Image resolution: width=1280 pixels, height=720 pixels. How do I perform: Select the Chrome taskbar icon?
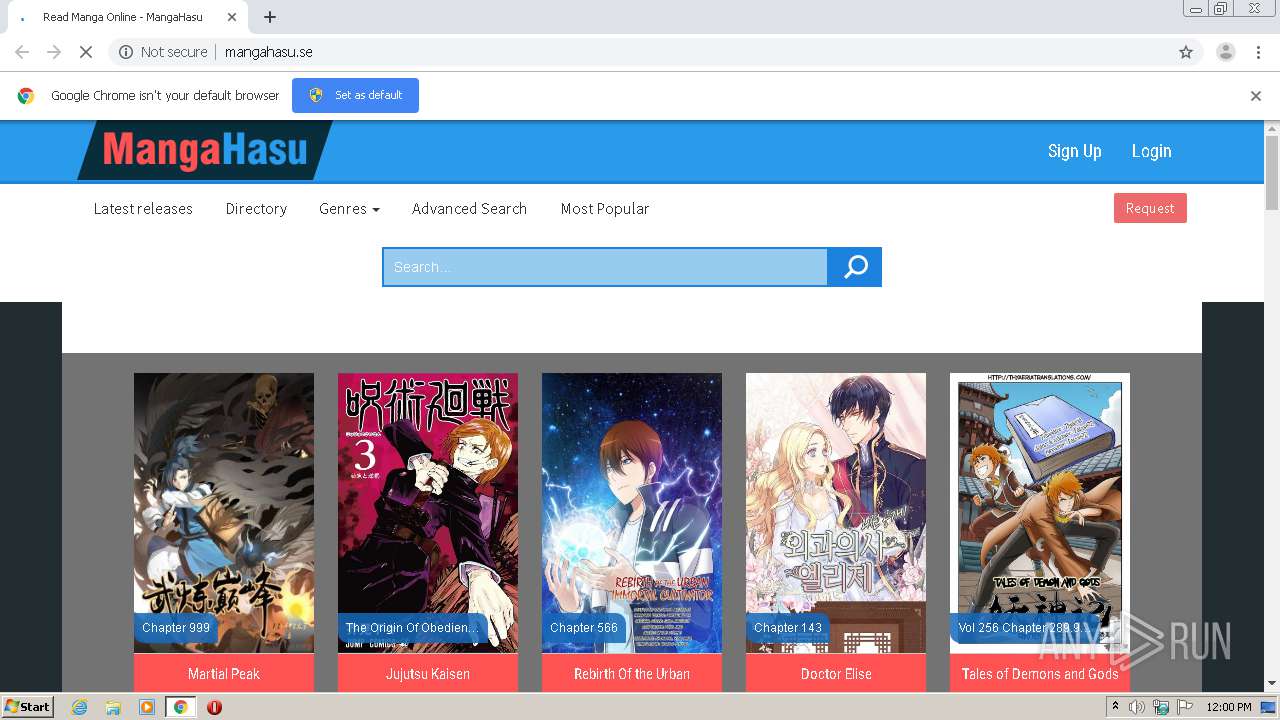point(180,707)
